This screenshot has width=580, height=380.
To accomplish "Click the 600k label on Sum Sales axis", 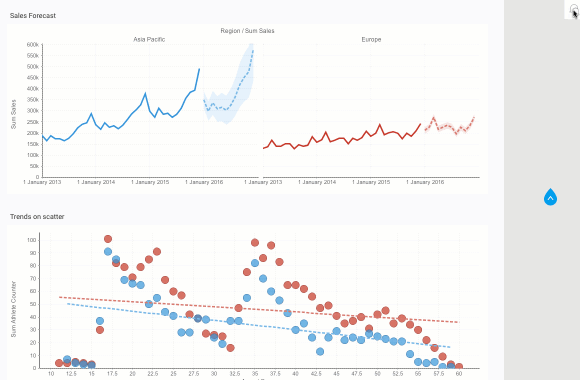I will pyautogui.click(x=33, y=45).
